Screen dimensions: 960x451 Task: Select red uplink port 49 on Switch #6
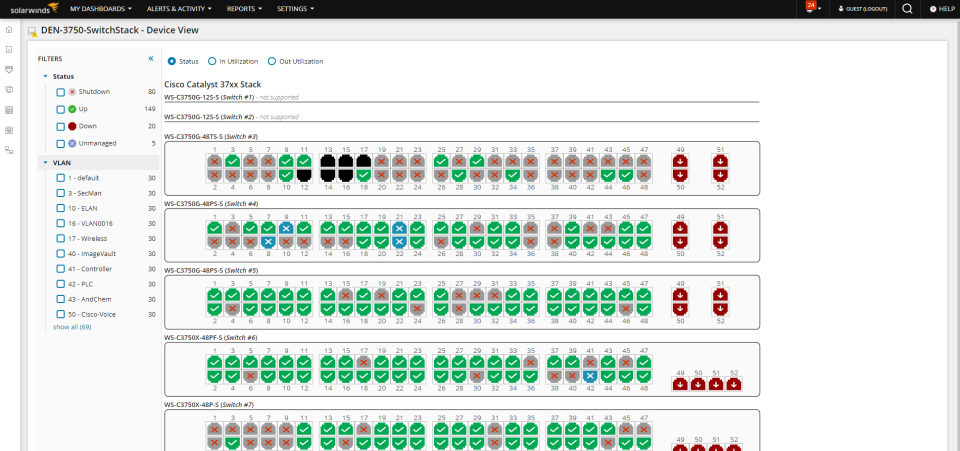680,384
